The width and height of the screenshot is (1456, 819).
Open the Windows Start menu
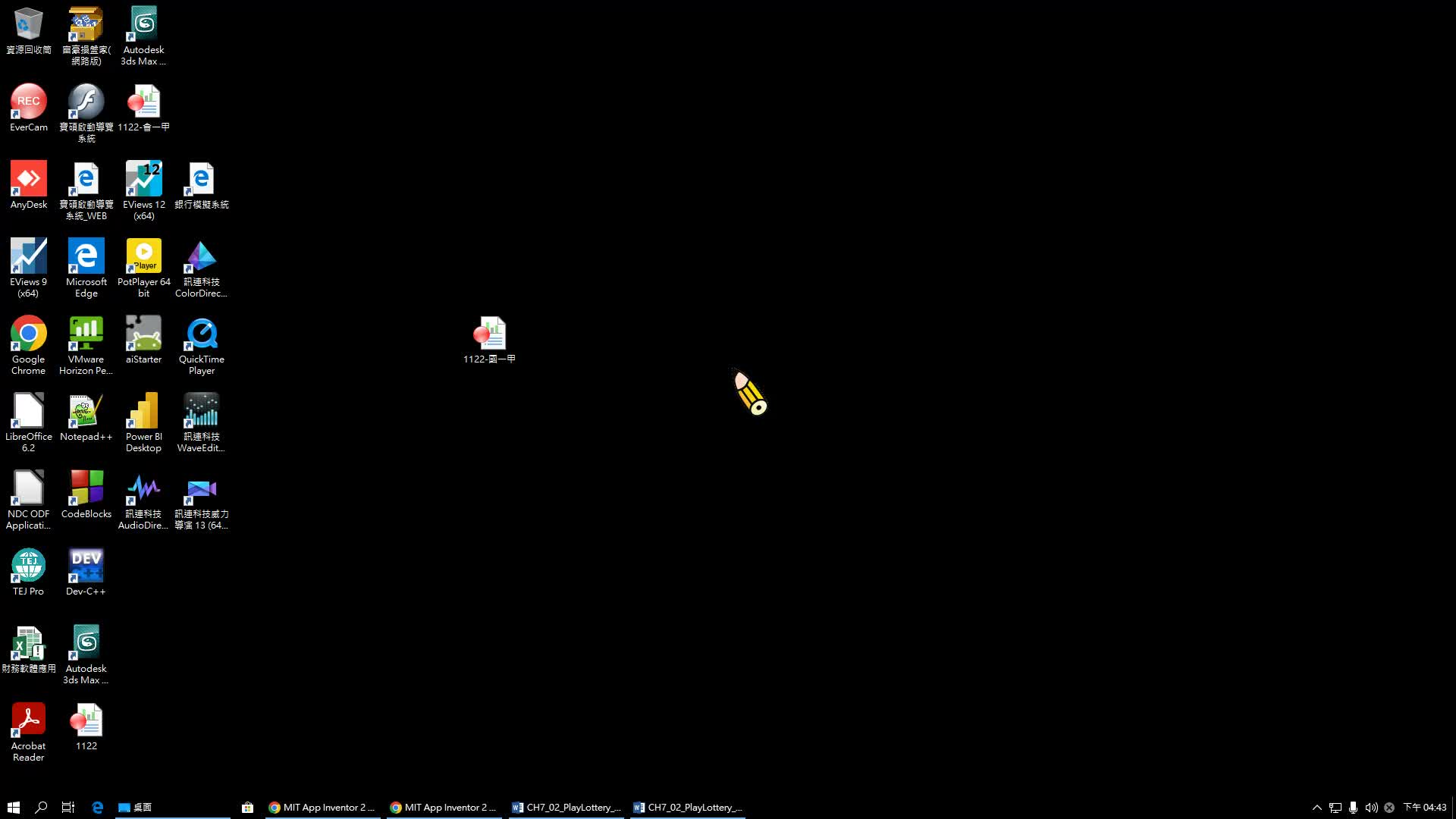[14, 808]
